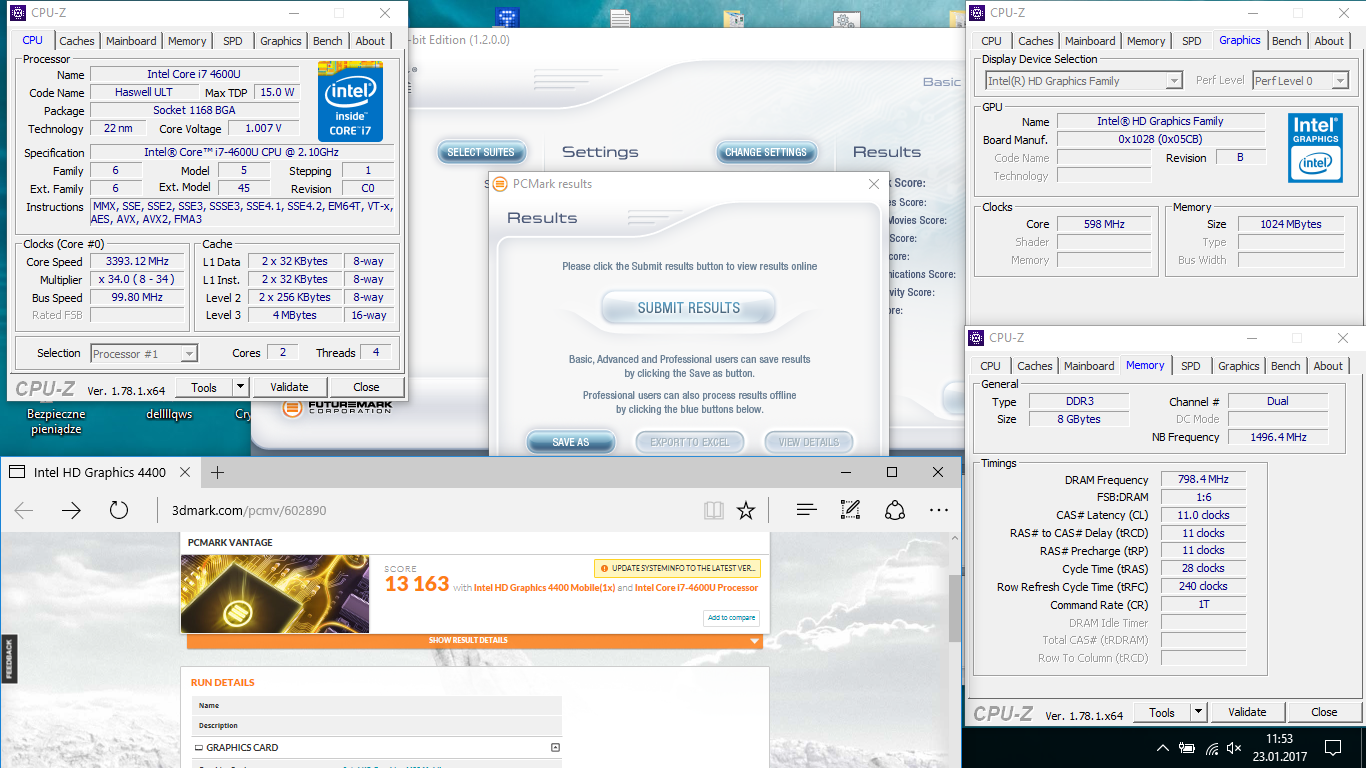The width and height of the screenshot is (1366, 769).
Task: Open the text document desktop icon
Action: (x=620, y=18)
